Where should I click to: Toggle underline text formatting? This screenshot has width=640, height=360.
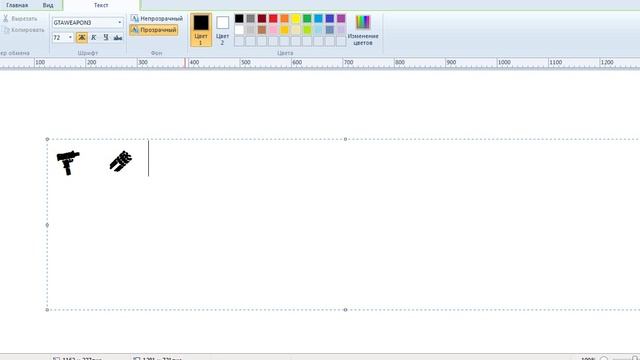(106, 38)
